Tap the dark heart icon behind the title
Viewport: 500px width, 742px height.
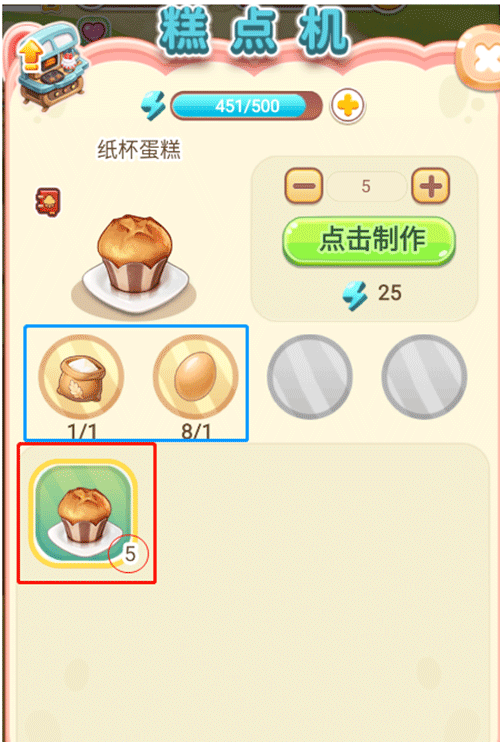coord(93,31)
